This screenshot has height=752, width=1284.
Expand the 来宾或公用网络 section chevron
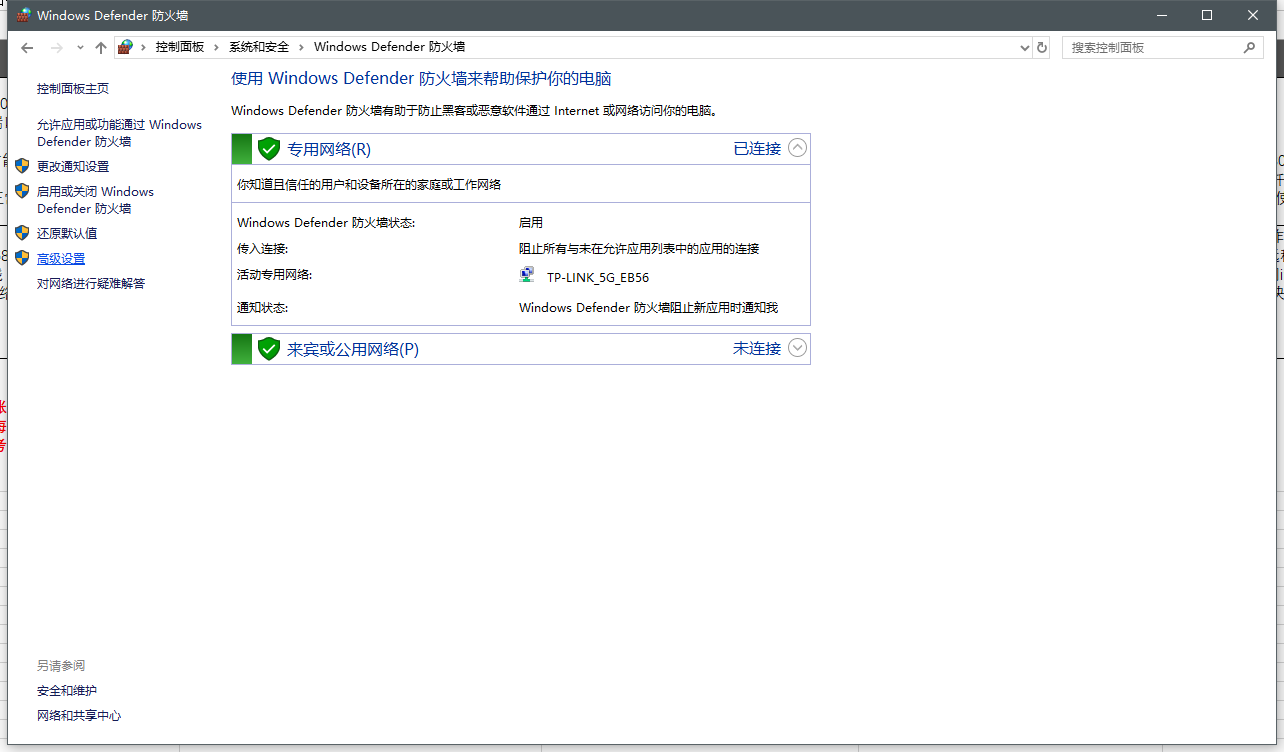coord(797,348)
